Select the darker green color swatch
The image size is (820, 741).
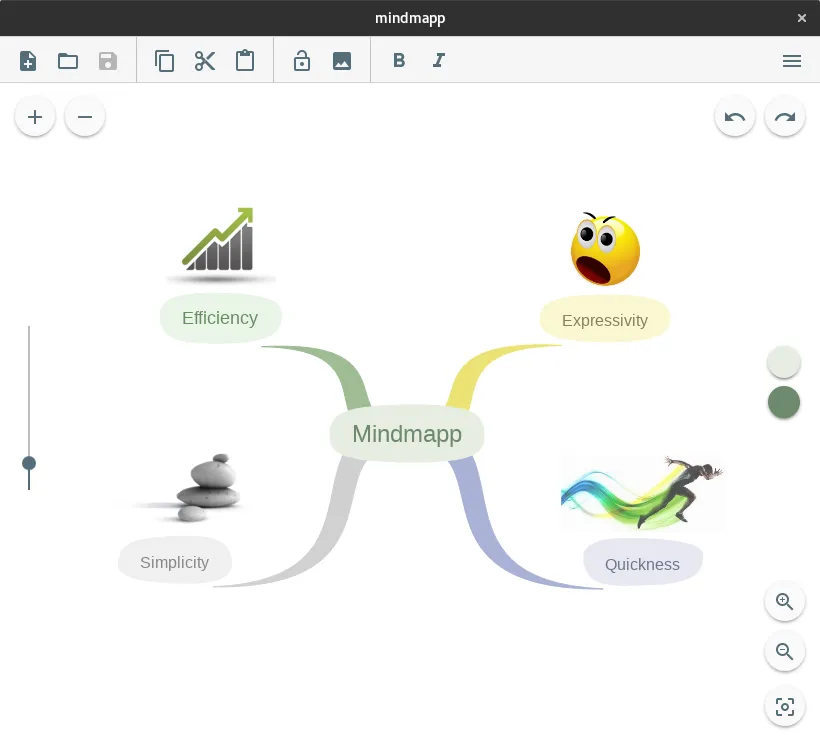(784, 403)
